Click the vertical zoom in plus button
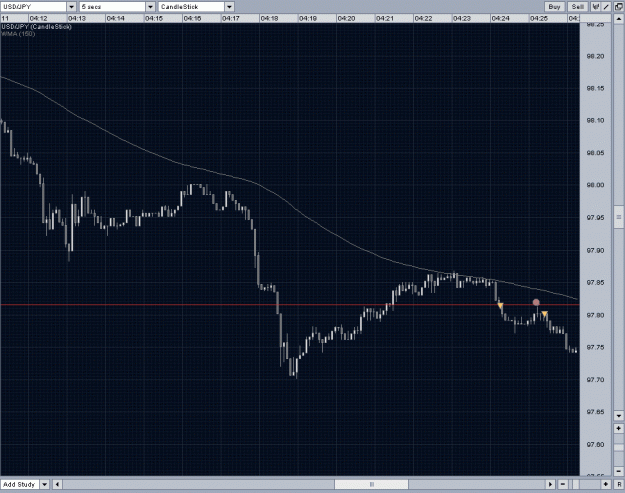Screen dimensions: 625x493 coord(619,428)
